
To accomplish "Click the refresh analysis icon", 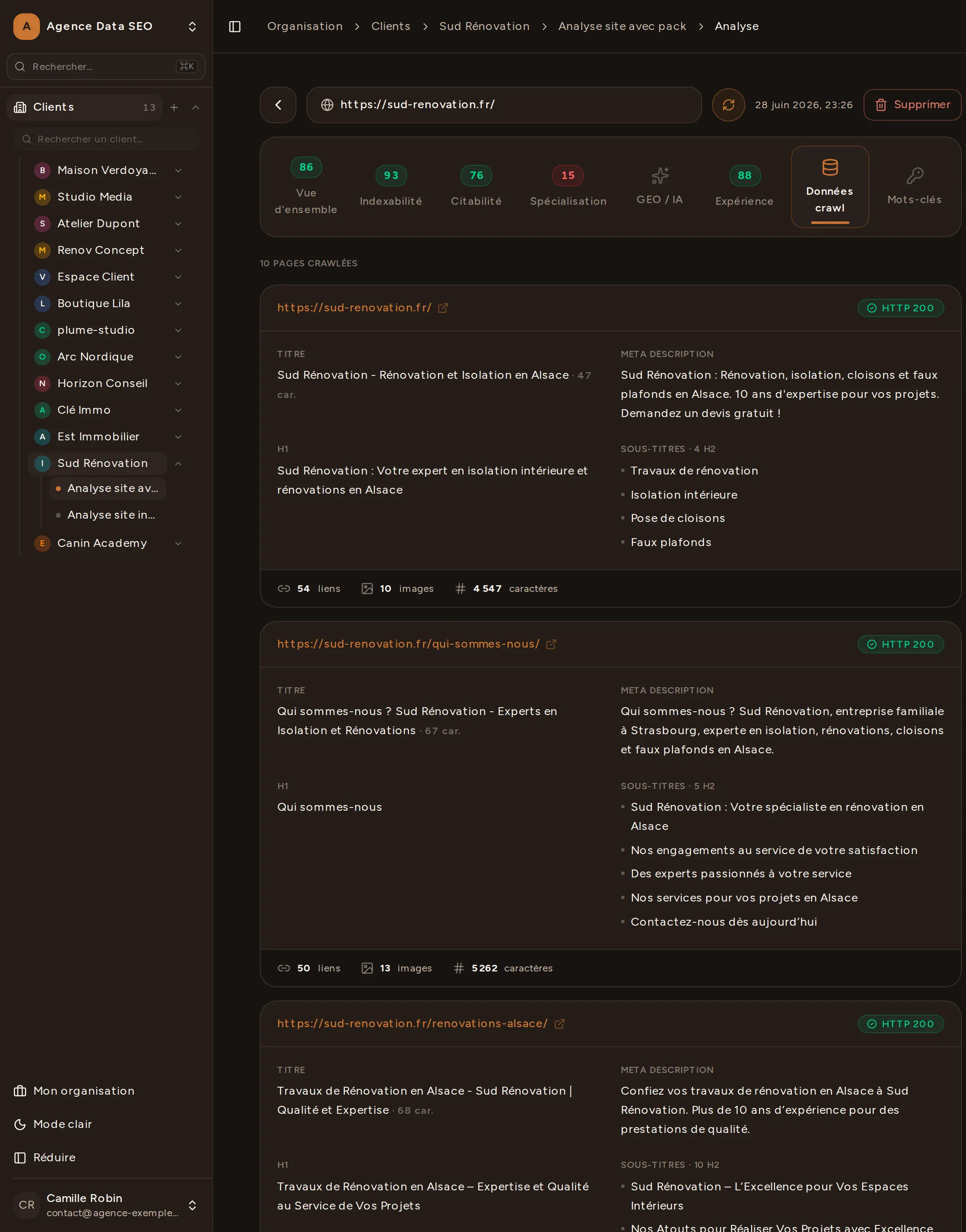I will (x=728, y=104).
